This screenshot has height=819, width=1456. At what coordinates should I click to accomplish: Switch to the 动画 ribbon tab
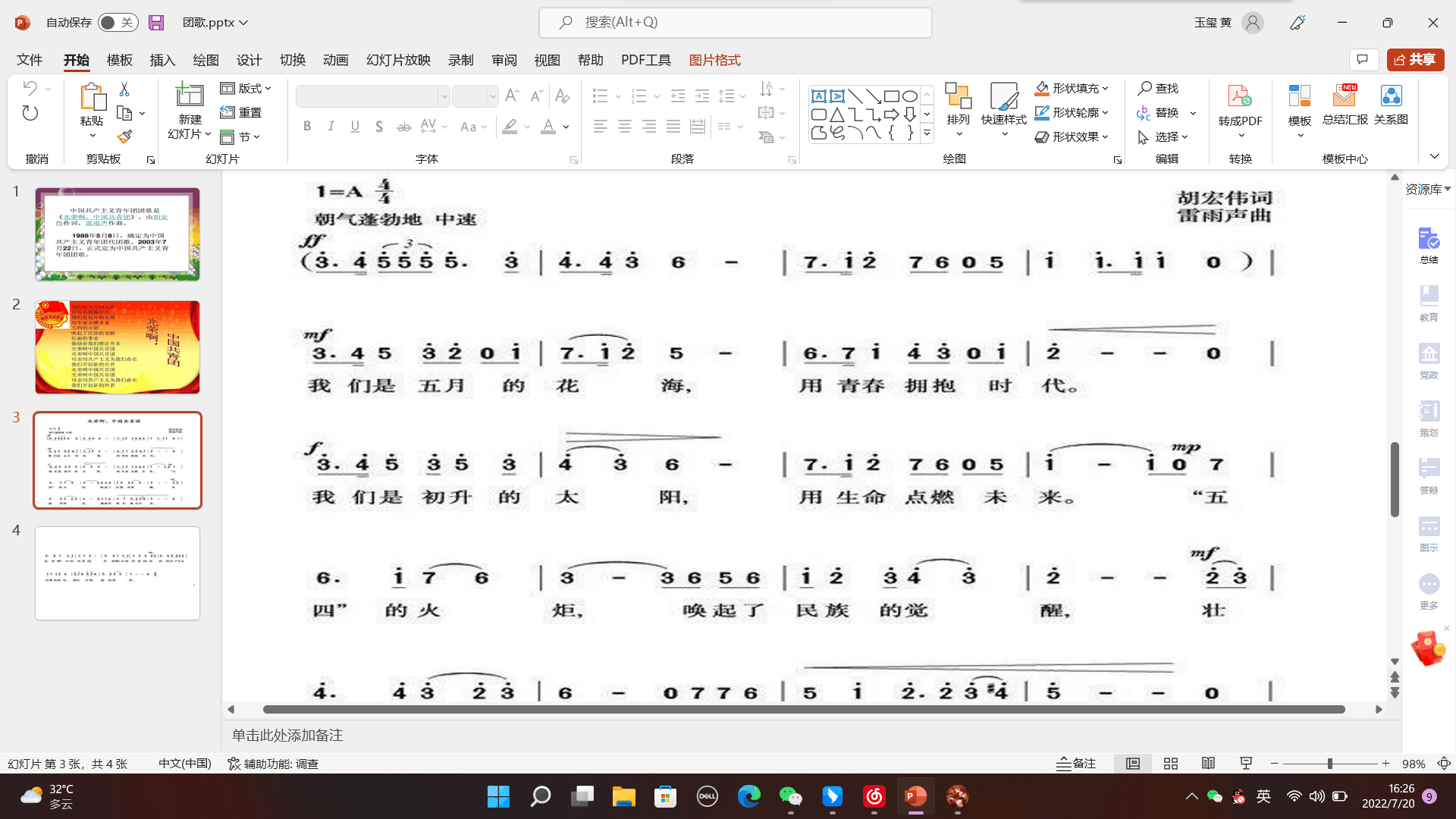point(335,60)
